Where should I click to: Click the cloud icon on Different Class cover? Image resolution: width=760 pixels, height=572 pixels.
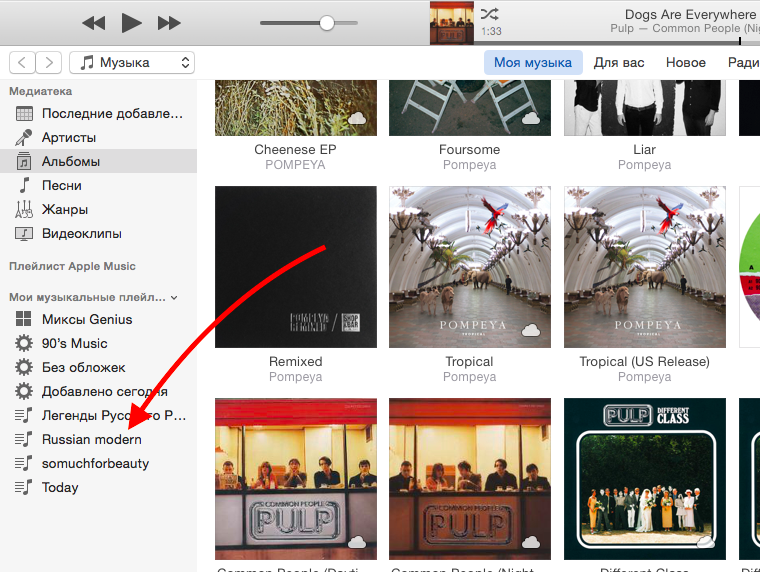tap(706, 542)
